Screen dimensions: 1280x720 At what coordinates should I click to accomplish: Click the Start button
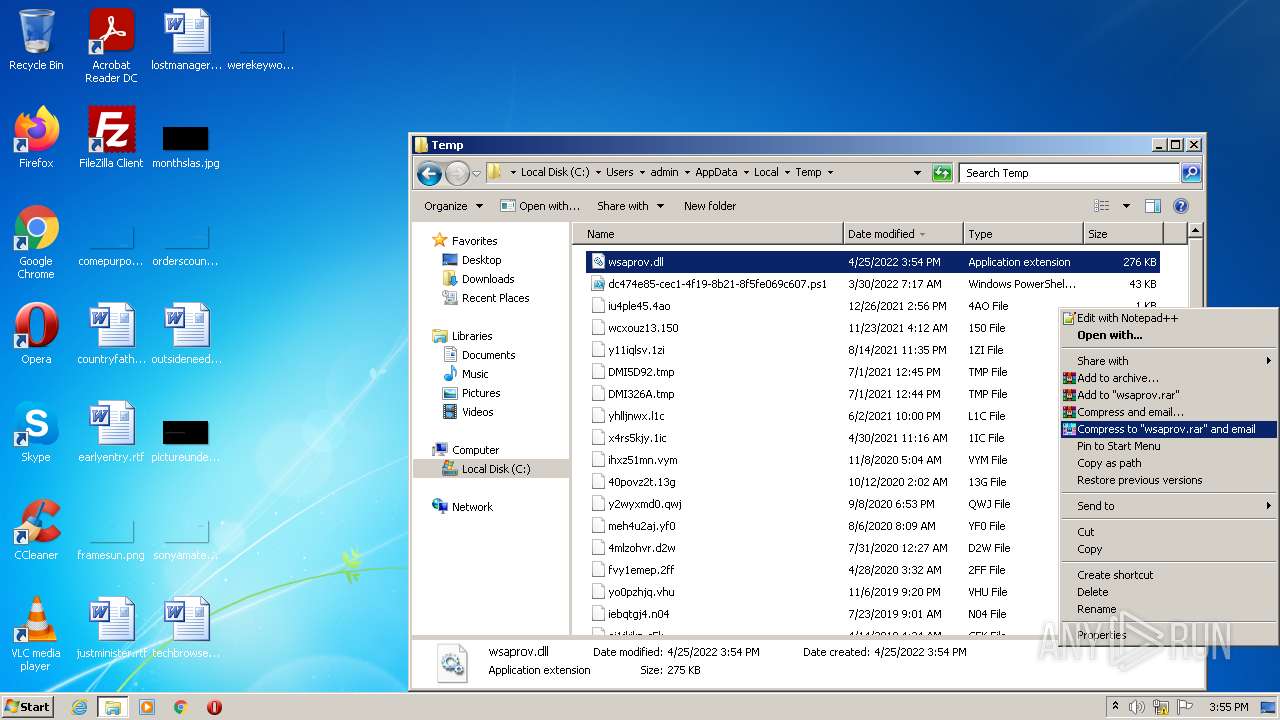(x=28, y=707)
